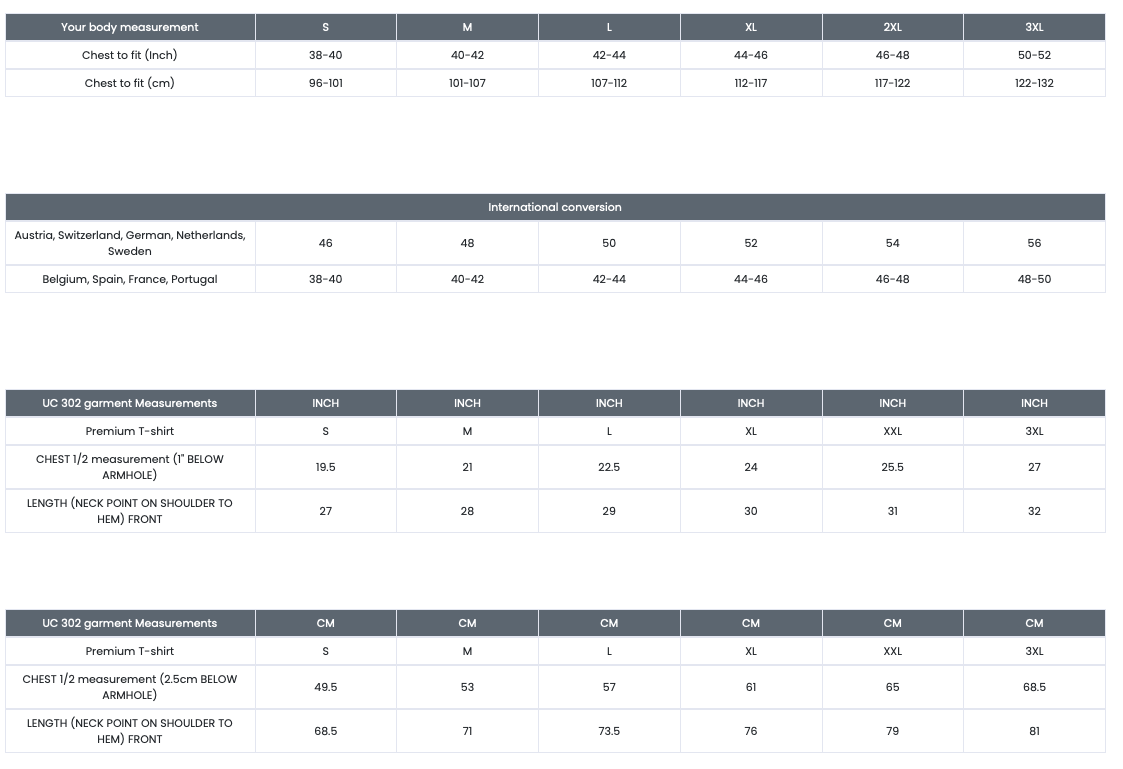Click the 25.5 inch chest measurement cell
The height and width of the screenshot is (769, 1123).
[x=892, y=467]
